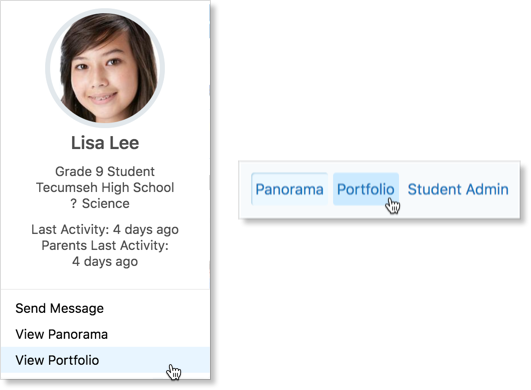Click blank area right of View Panorama
Screen dimensions: 531x390
pyautogui.click(x=157, y=334)
